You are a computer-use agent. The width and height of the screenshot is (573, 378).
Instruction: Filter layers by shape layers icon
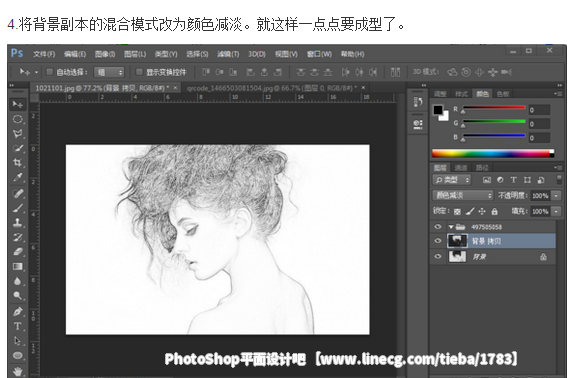pyautogui.click(x=527, y=180)
